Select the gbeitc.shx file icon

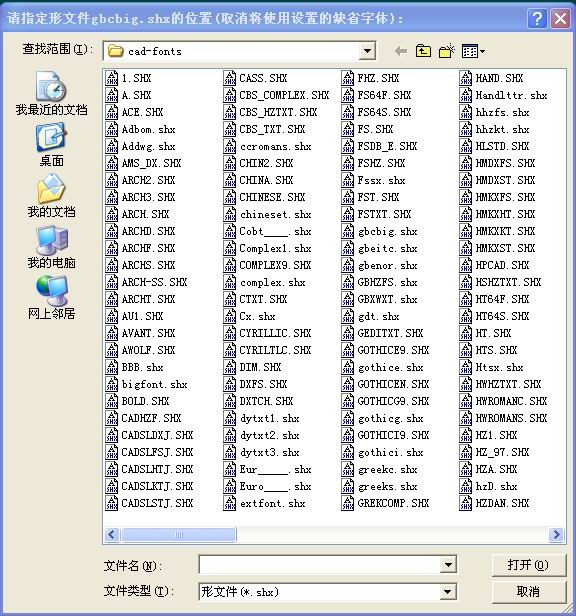point(348,248)
